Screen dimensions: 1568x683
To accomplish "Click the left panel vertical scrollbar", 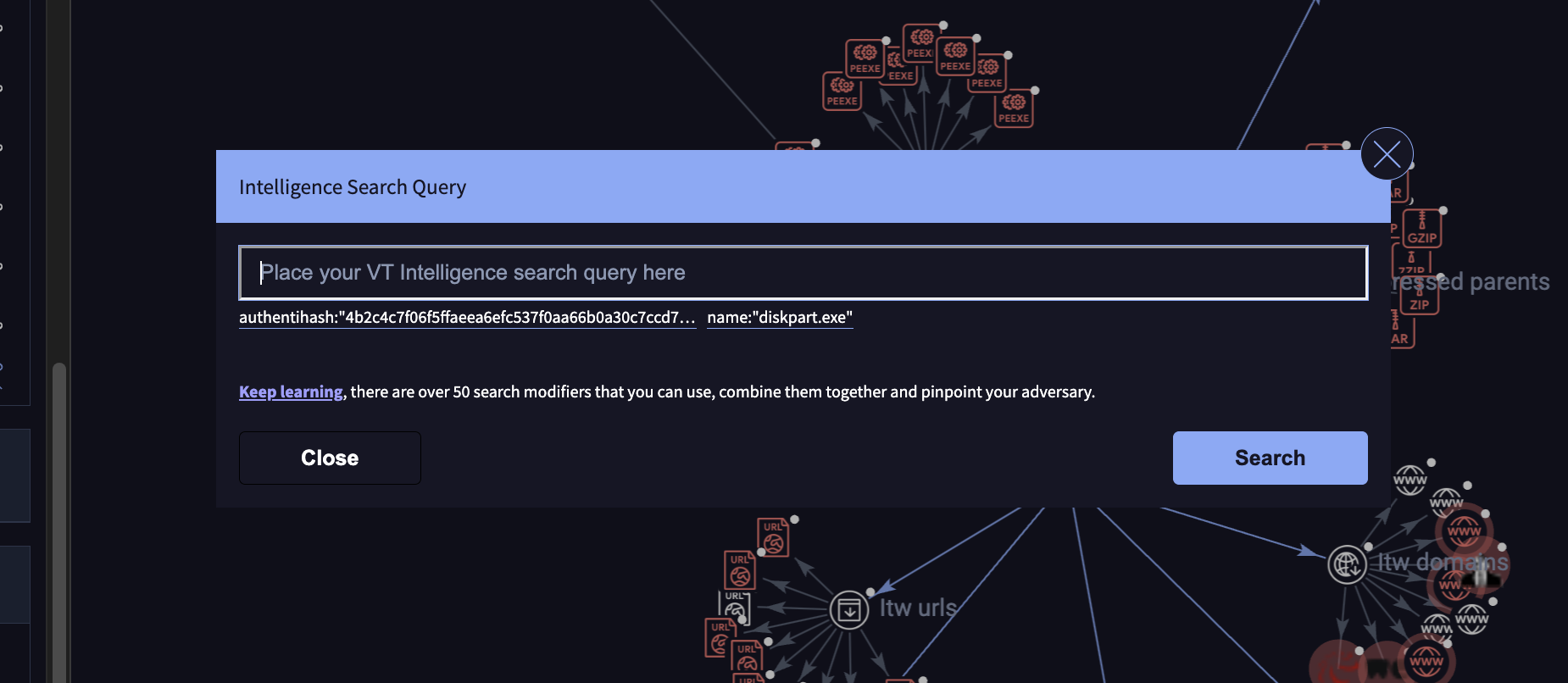I will 58,521.
